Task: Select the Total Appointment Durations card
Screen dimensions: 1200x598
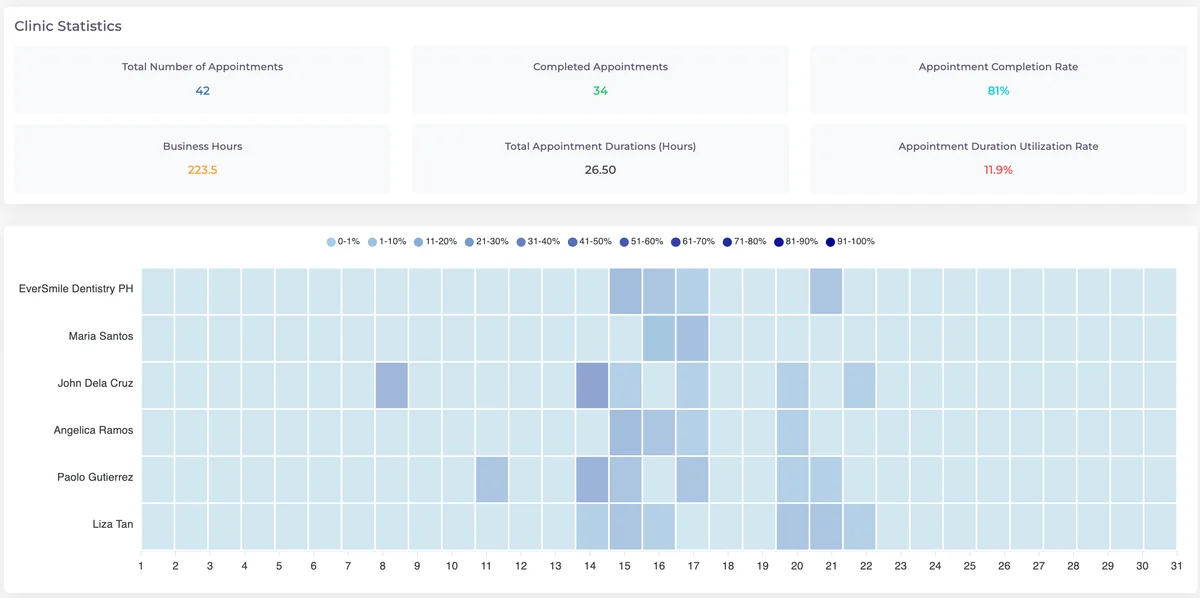Action: pos(600,158)
